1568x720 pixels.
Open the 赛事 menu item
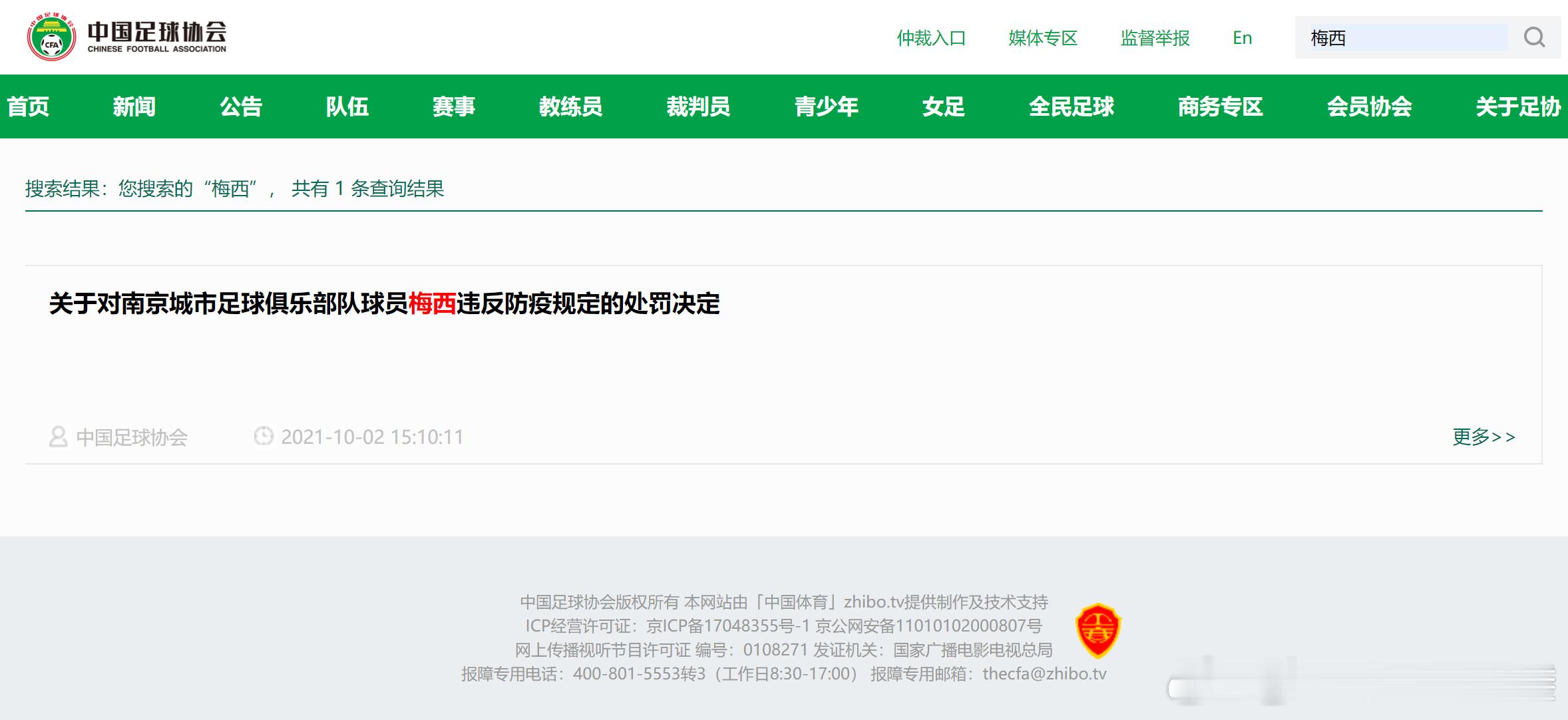pyautogui.click(x=454, y=106)
